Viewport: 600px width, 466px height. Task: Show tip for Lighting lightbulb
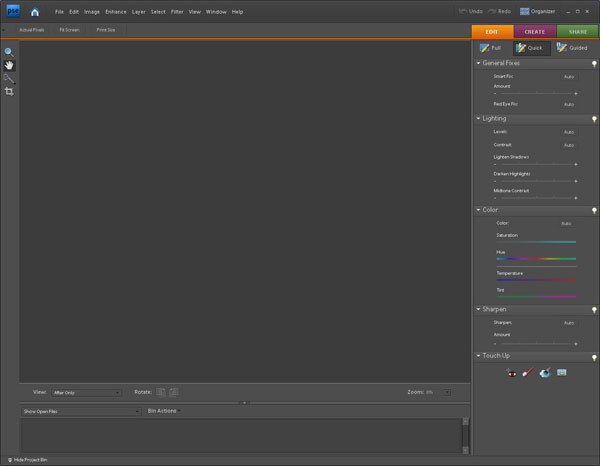594,119
